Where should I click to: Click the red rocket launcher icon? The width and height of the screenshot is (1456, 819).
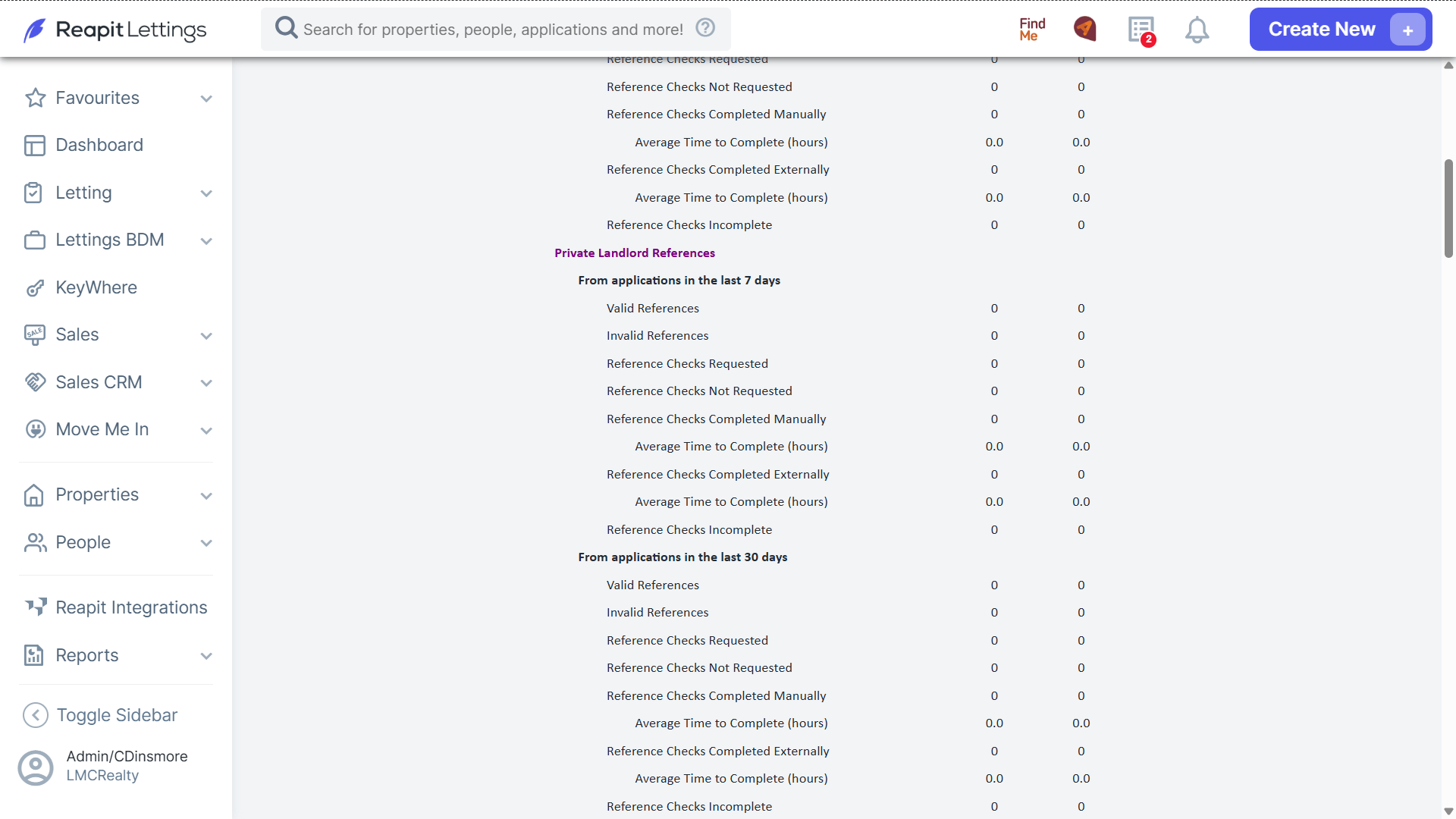(x=1085, y=29)
